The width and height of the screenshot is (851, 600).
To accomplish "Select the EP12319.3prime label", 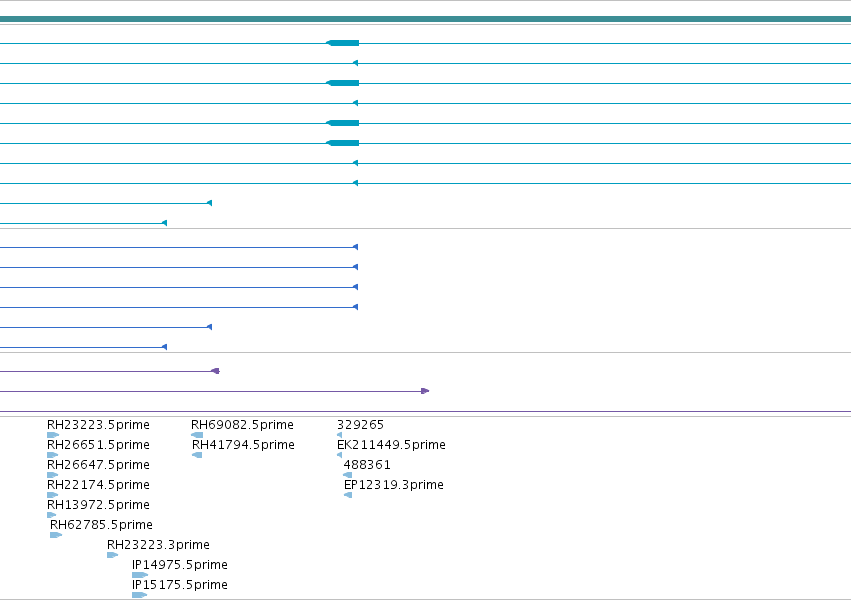I will pyautogui.click(x=394, y=485).
